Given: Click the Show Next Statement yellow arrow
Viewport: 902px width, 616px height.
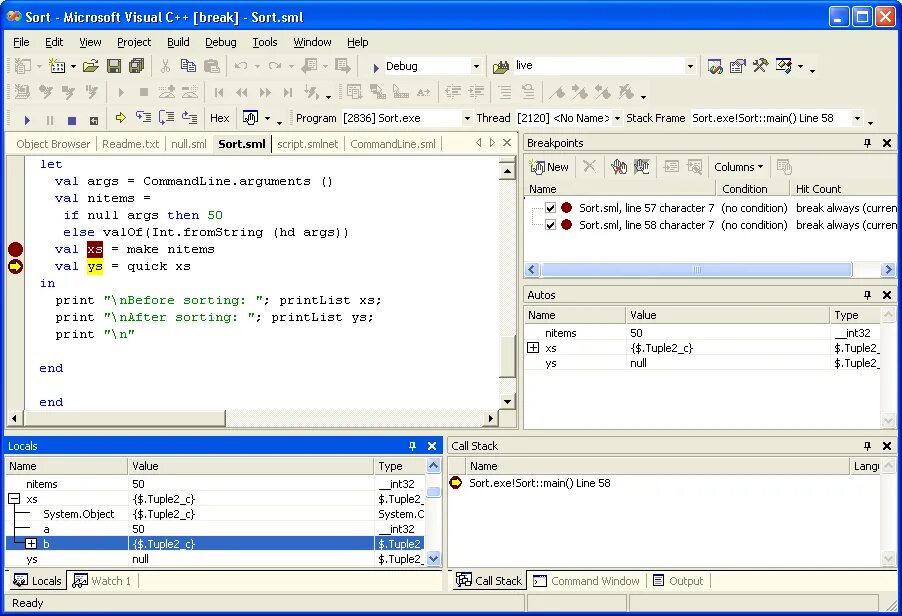Looking at the screenshot, I should click(120, 118).
